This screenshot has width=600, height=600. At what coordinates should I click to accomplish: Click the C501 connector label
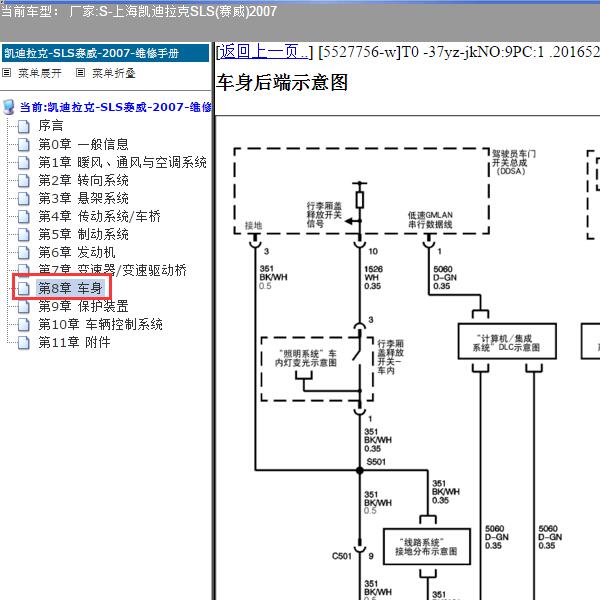(341, 556)
